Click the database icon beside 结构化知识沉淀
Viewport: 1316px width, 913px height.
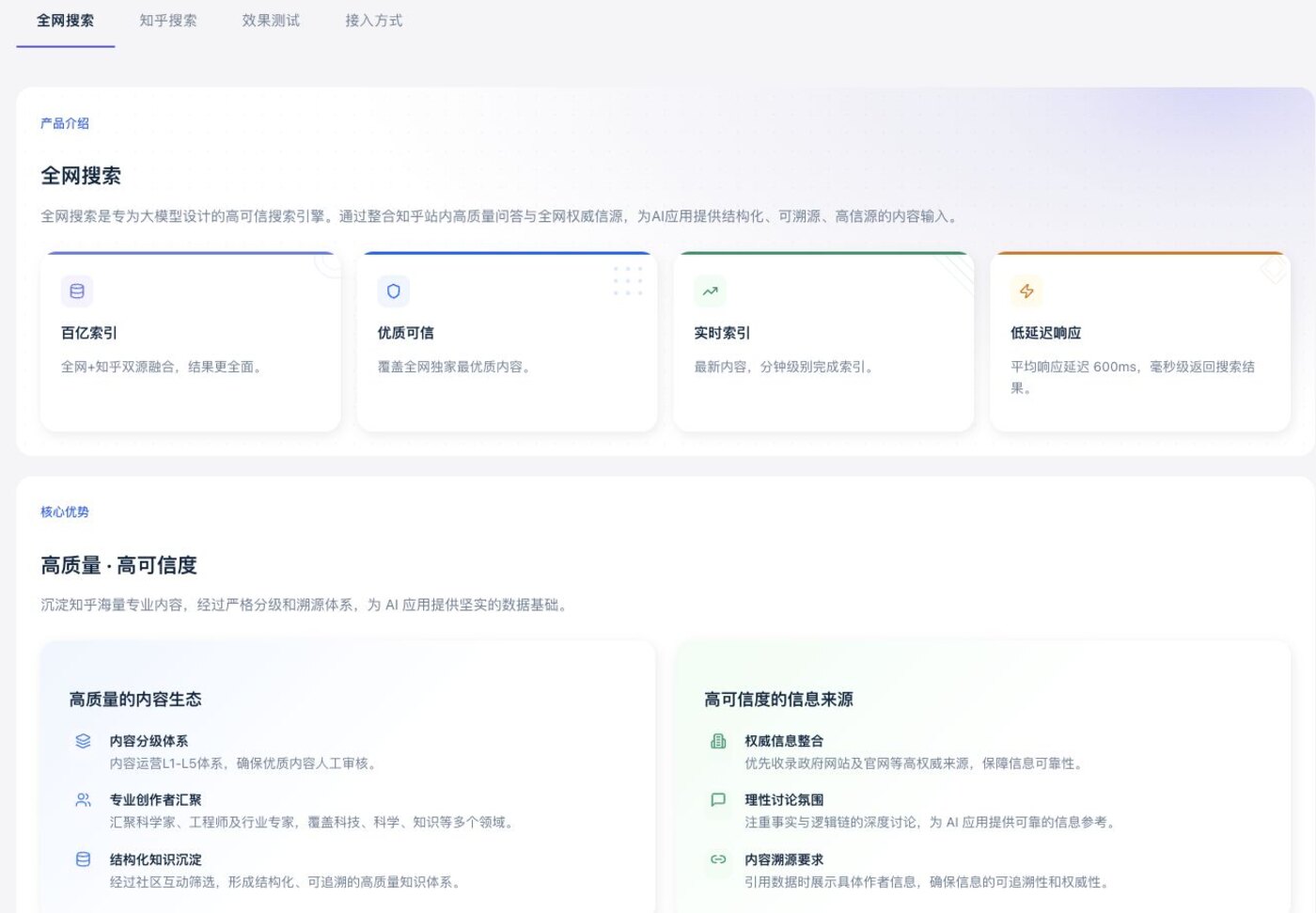[x=83, y=859]
